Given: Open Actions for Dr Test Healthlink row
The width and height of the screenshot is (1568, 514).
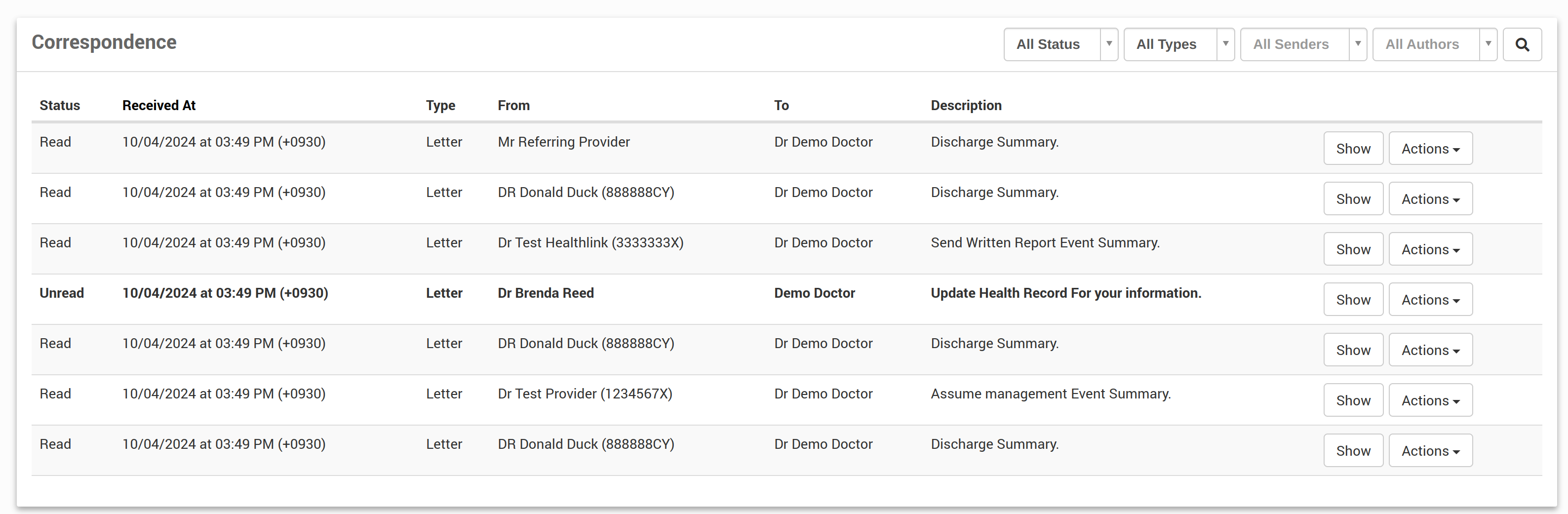Looking at the screenshot, I should point(1430,250).
